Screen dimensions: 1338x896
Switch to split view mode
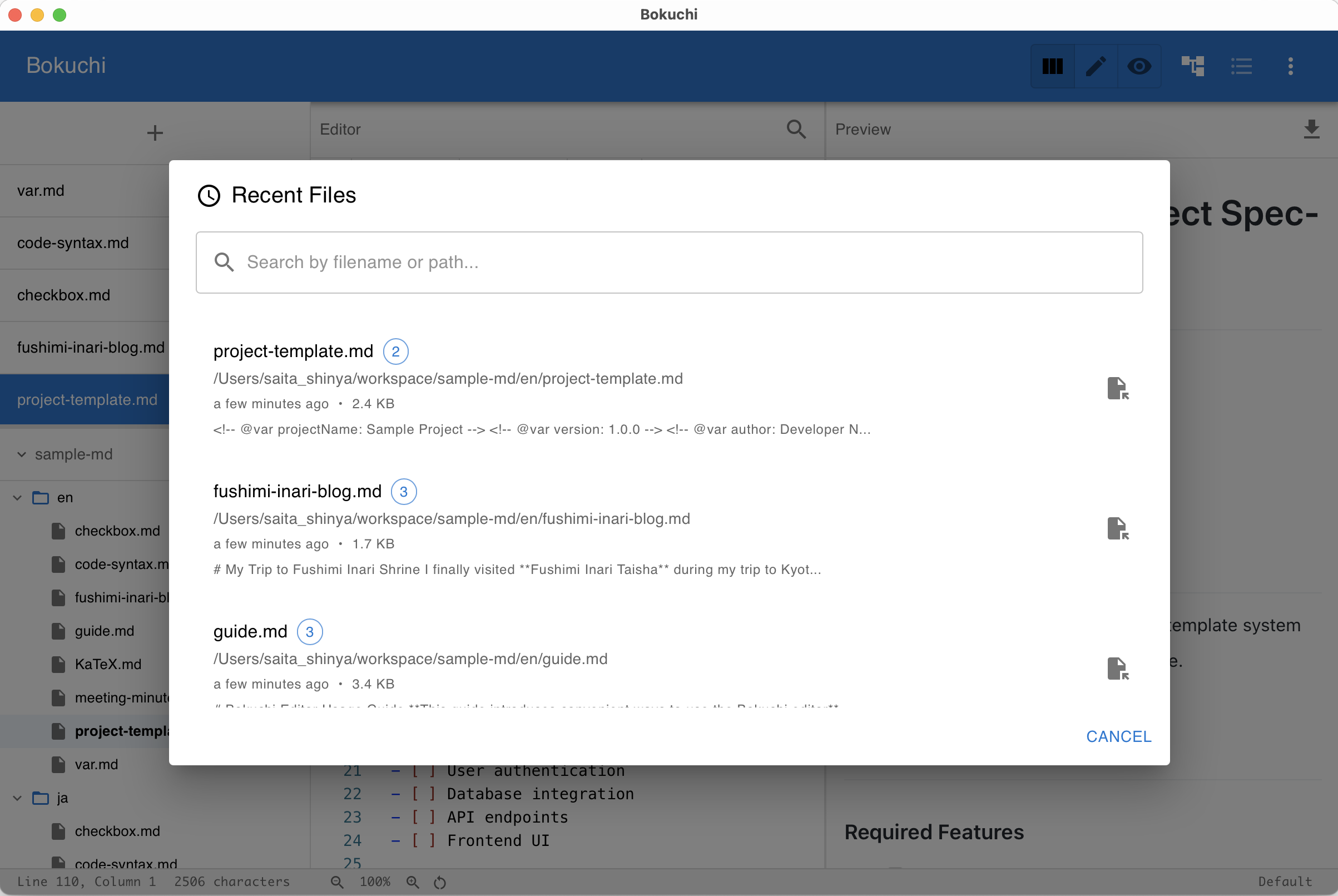pos(1052,66)
